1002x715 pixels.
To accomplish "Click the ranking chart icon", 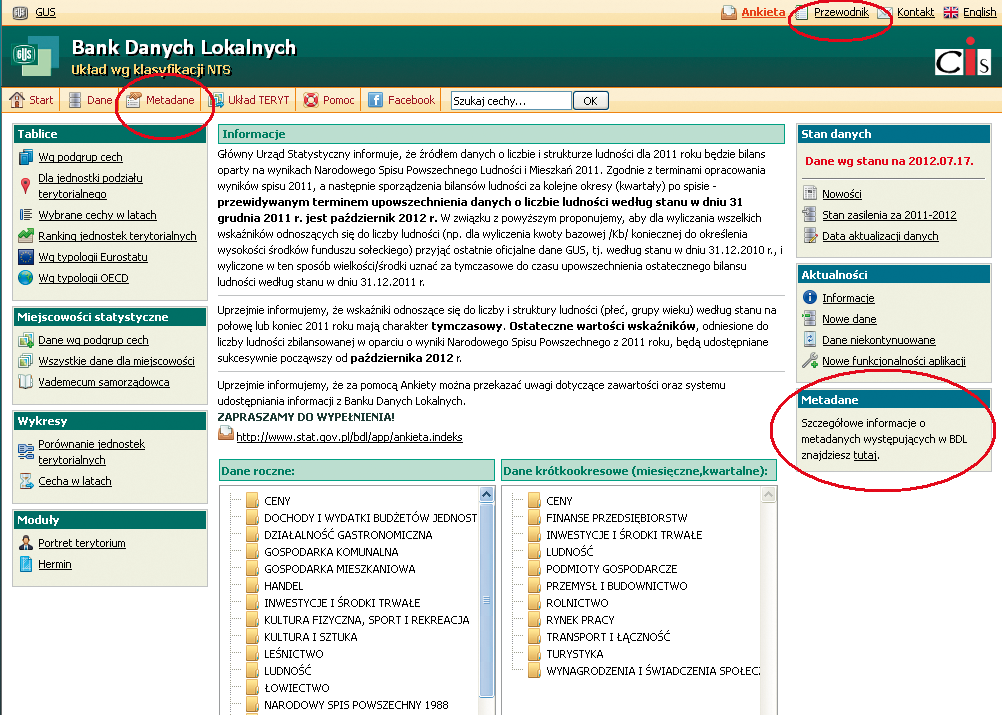I will point(26,236).
